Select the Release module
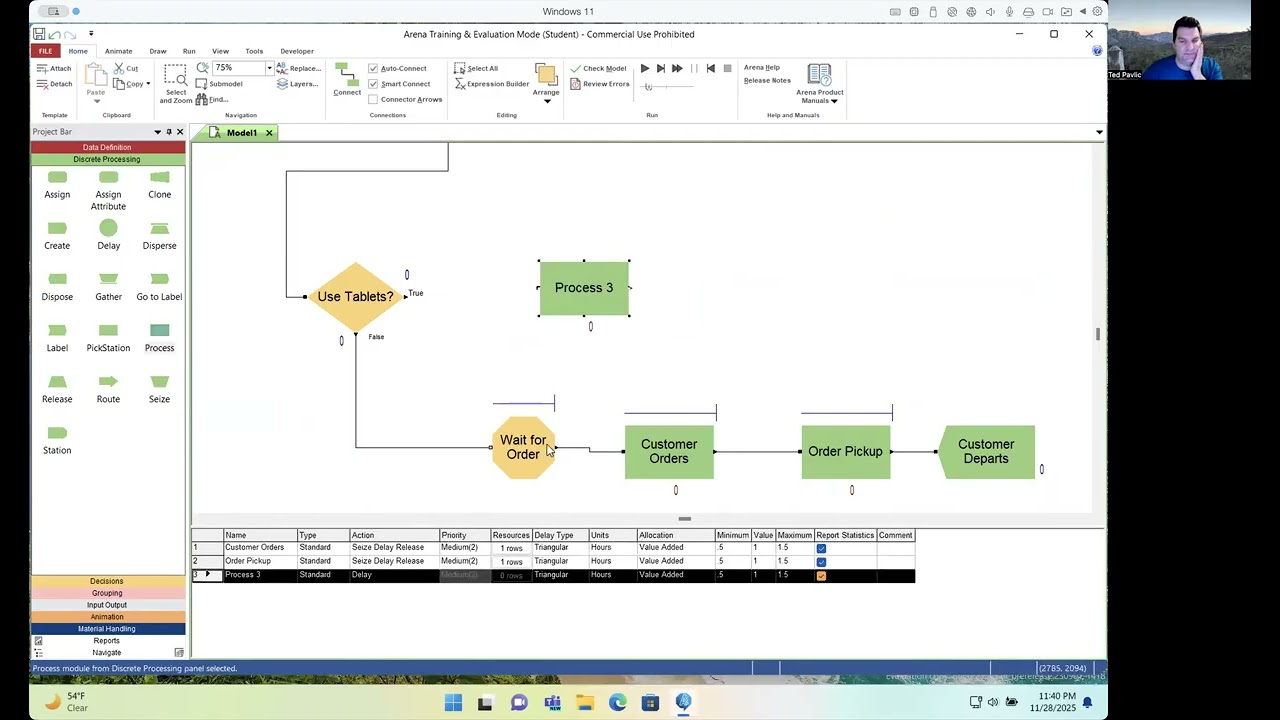This screenshot has width=1280, height=720. (57, 388)
